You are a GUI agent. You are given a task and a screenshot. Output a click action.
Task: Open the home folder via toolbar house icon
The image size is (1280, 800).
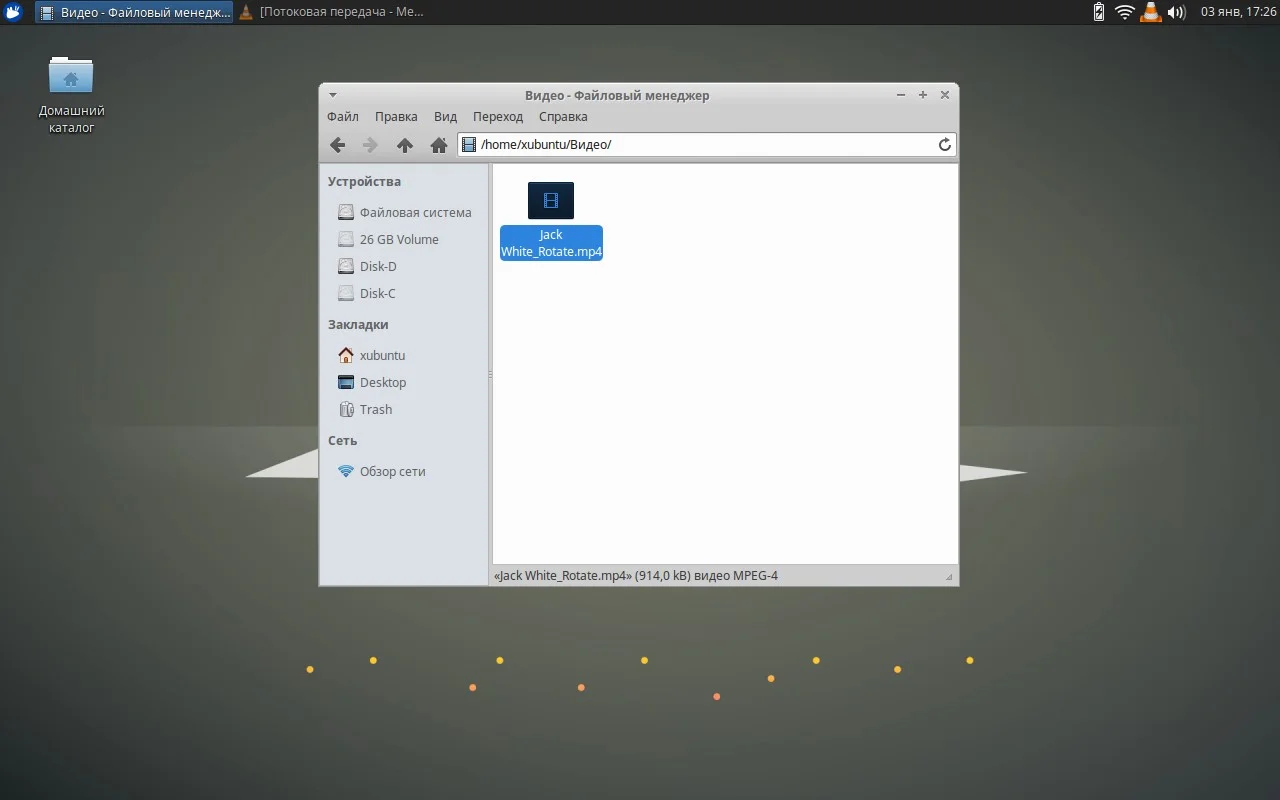point(438,145)
